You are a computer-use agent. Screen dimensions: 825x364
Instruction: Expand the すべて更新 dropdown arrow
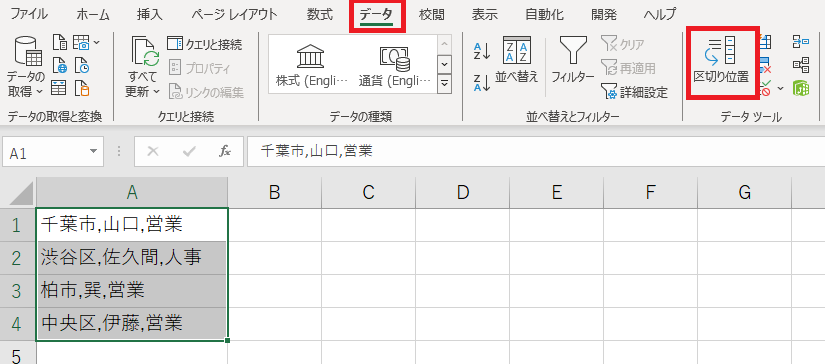tap(156, 92)
